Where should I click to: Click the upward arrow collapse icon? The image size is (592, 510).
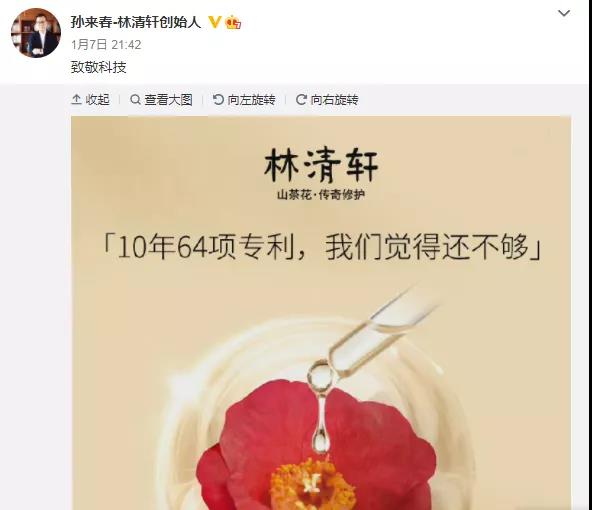(x=76, y=100)
